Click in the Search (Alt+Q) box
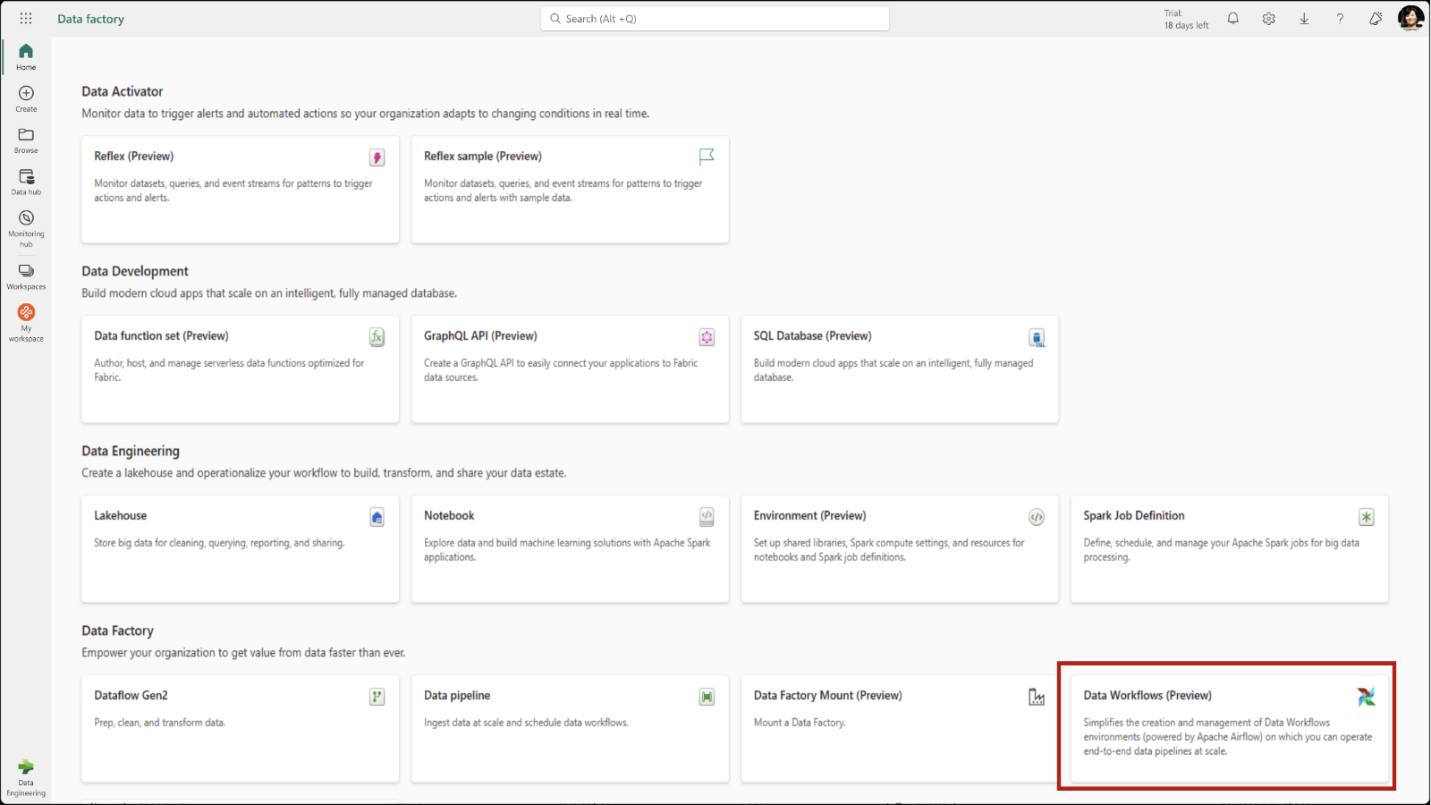 pyautogui.click(x=715, y=19)
